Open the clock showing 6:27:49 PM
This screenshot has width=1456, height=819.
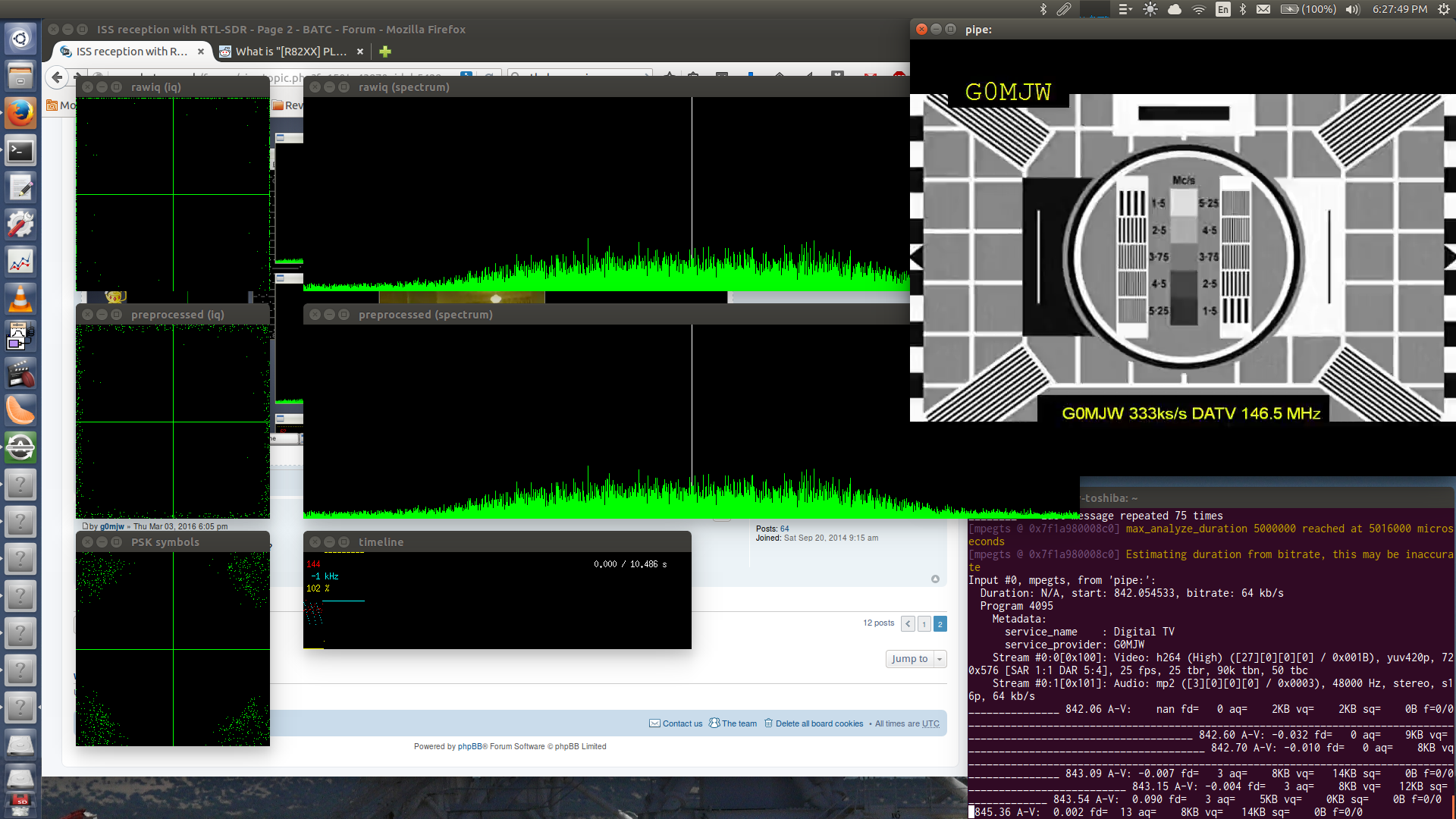tap(1400, 9)
